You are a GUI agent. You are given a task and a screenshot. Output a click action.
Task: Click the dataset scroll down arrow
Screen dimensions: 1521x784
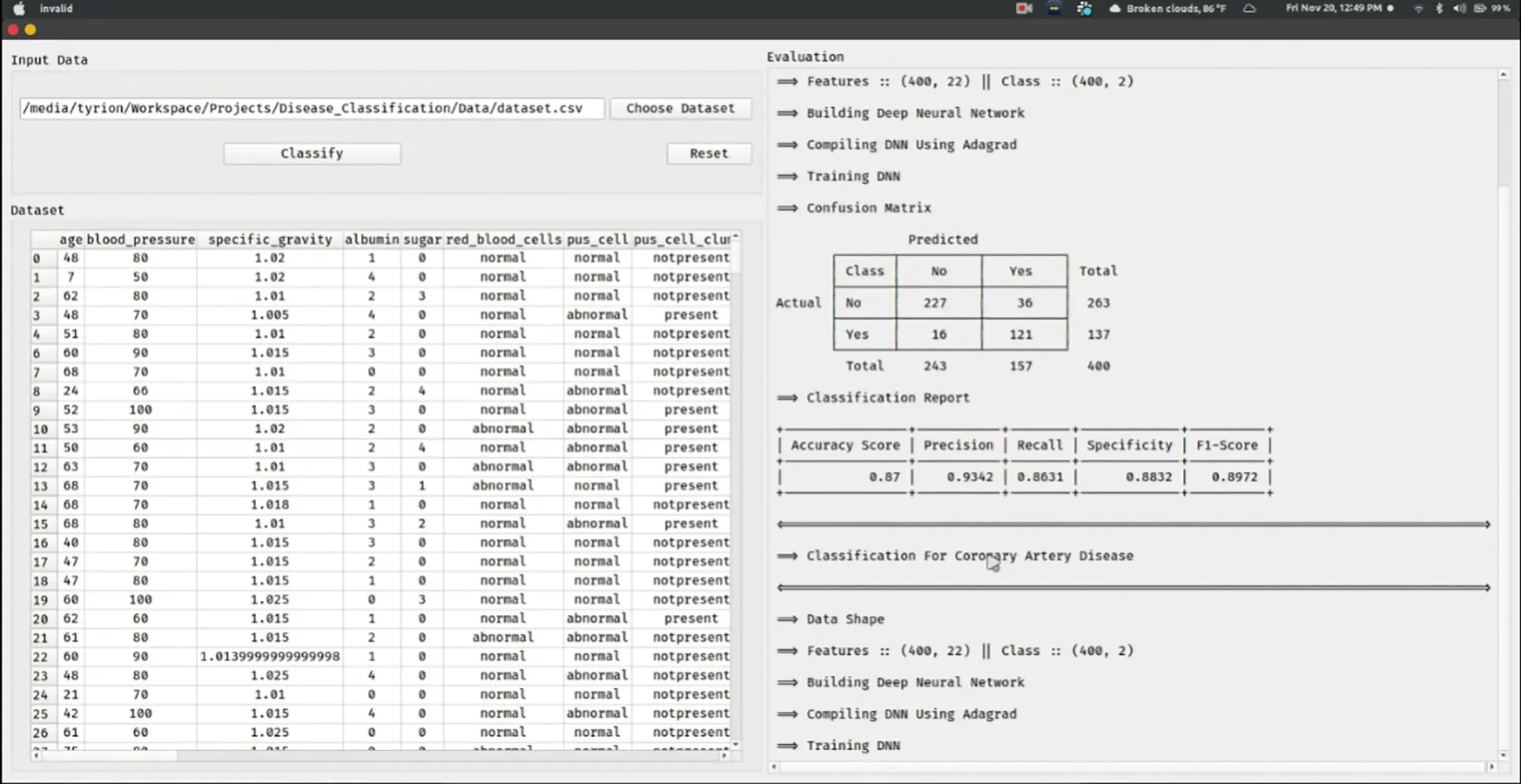point(735,745)
